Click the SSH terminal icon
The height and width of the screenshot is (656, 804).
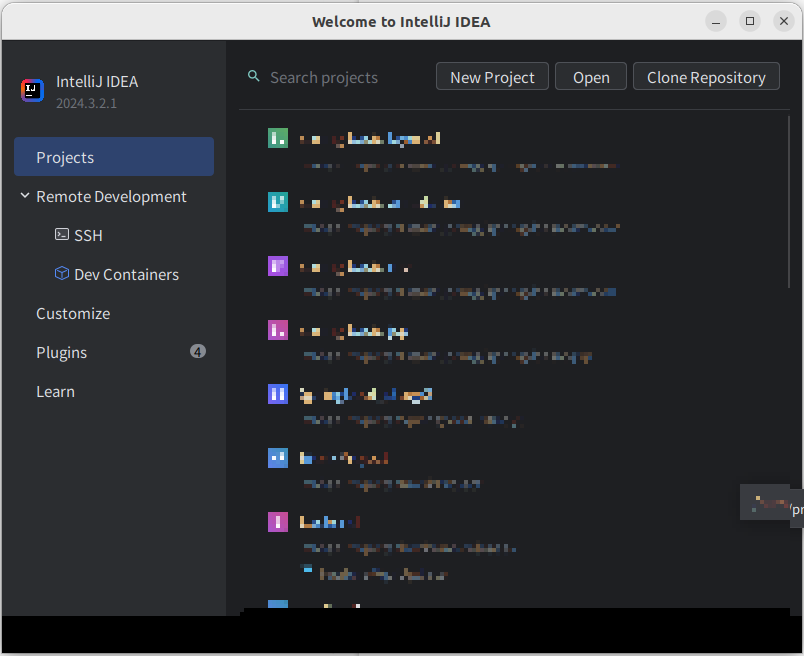pos(62,234)
